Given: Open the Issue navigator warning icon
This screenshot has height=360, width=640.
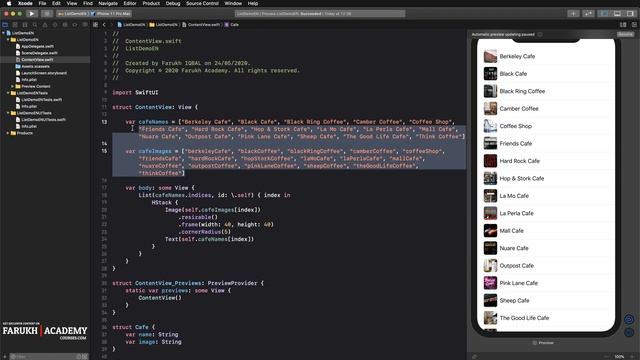Looking at the screenshot, I should tap(45, 25).
